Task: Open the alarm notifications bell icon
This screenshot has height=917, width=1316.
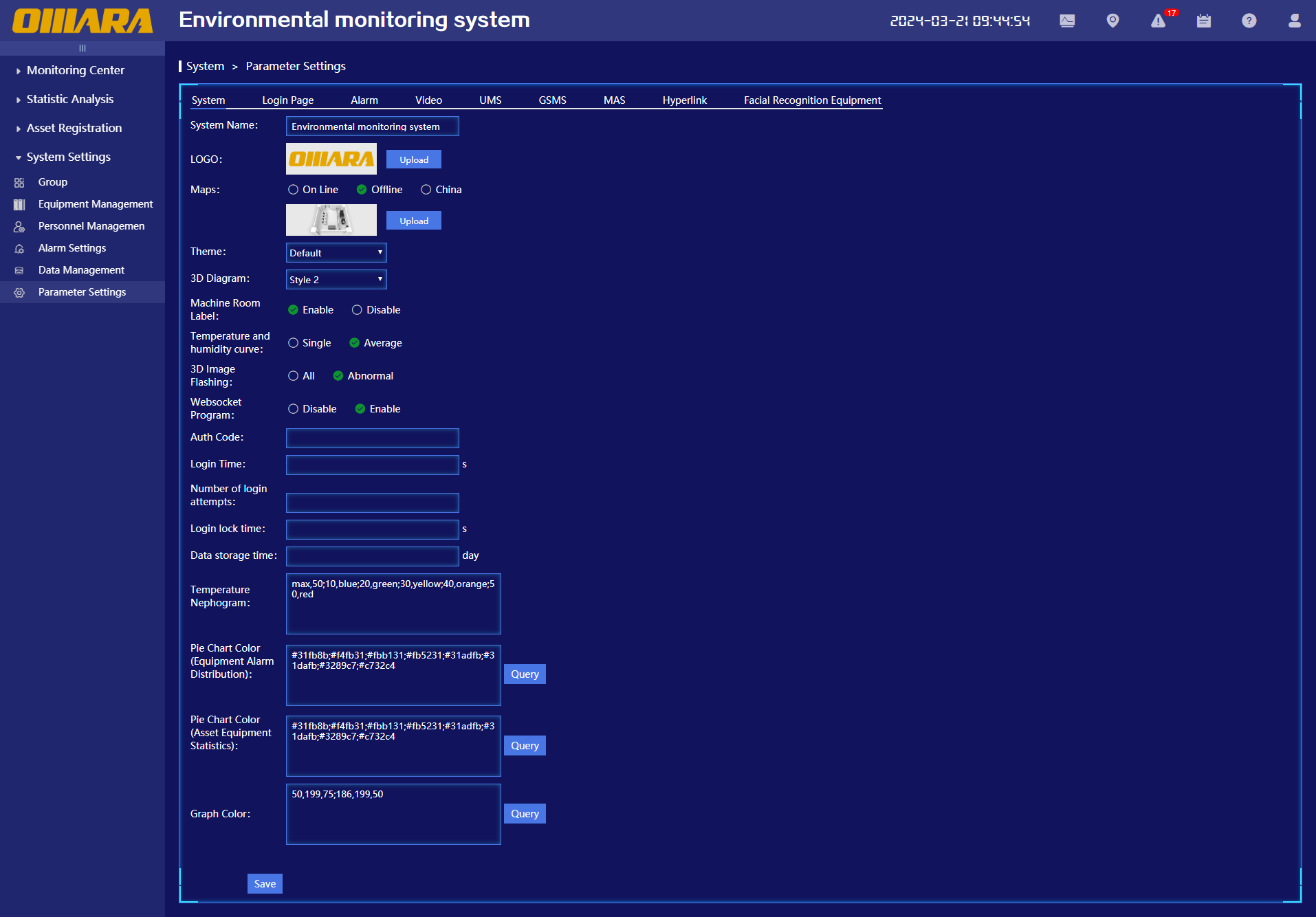Action: (1159, 21)
